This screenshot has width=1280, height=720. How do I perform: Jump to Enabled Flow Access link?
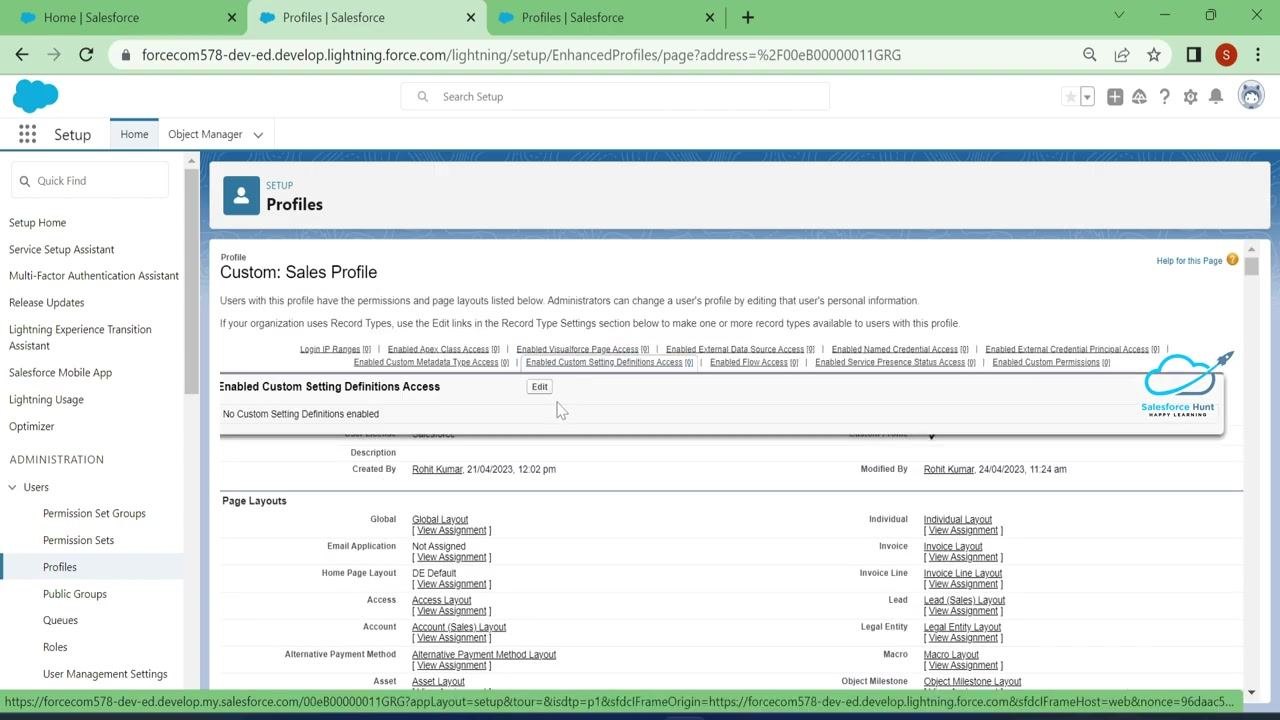click(749, 362)
